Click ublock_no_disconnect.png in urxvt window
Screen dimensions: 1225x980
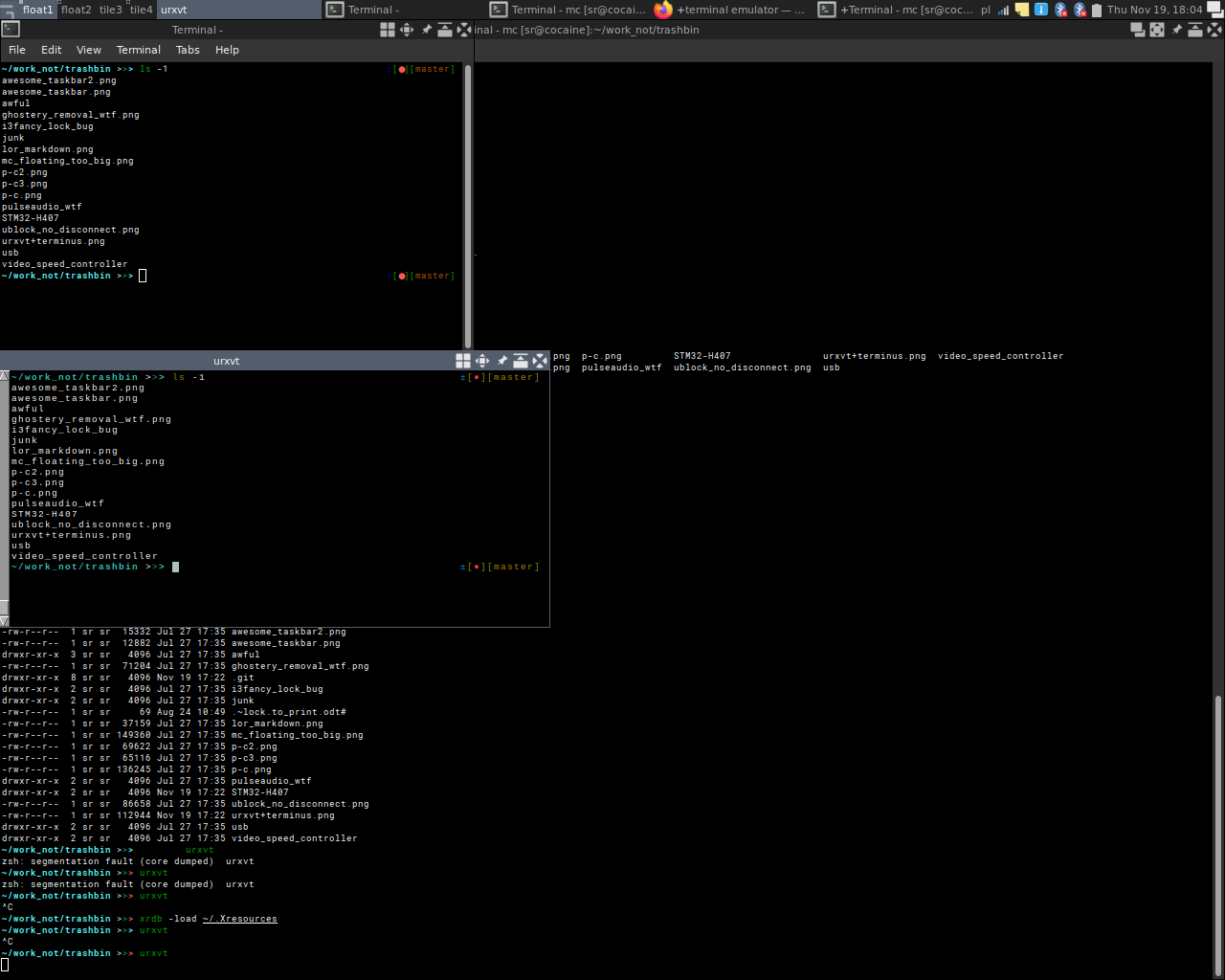[x=92, y=524]
